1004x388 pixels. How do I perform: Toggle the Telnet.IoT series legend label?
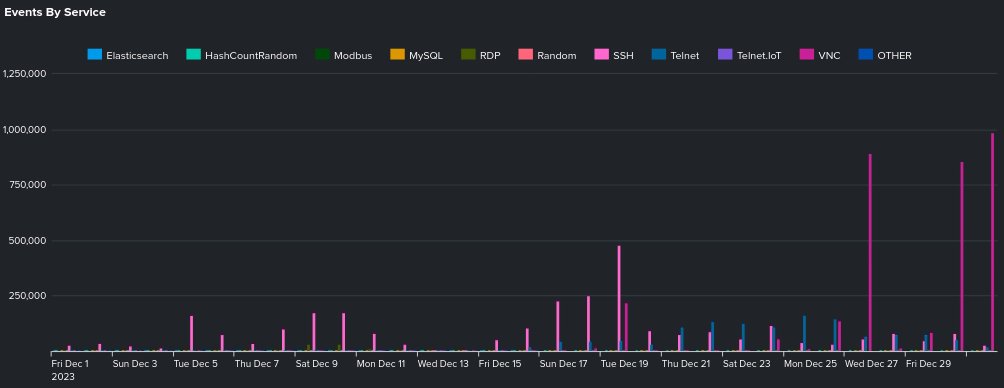759,56
